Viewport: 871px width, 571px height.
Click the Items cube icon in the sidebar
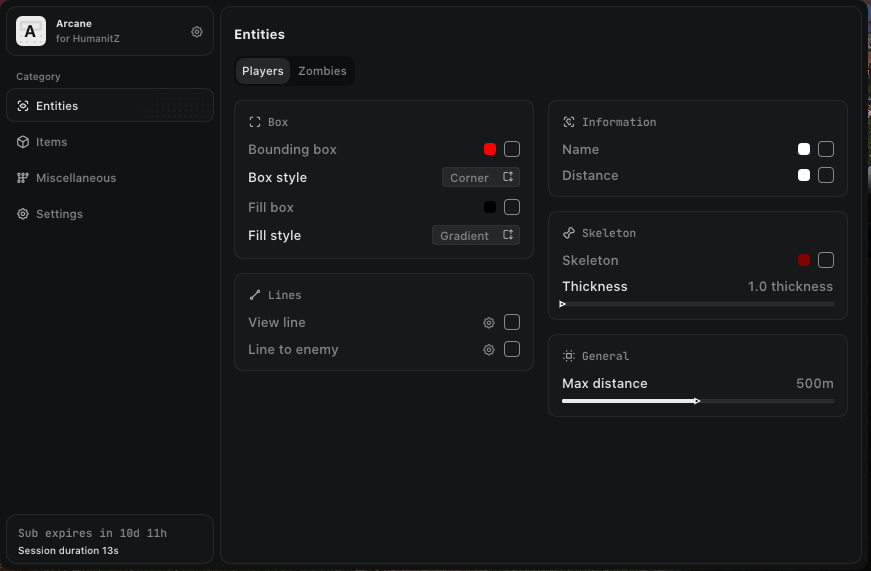[x=23, y=142]
